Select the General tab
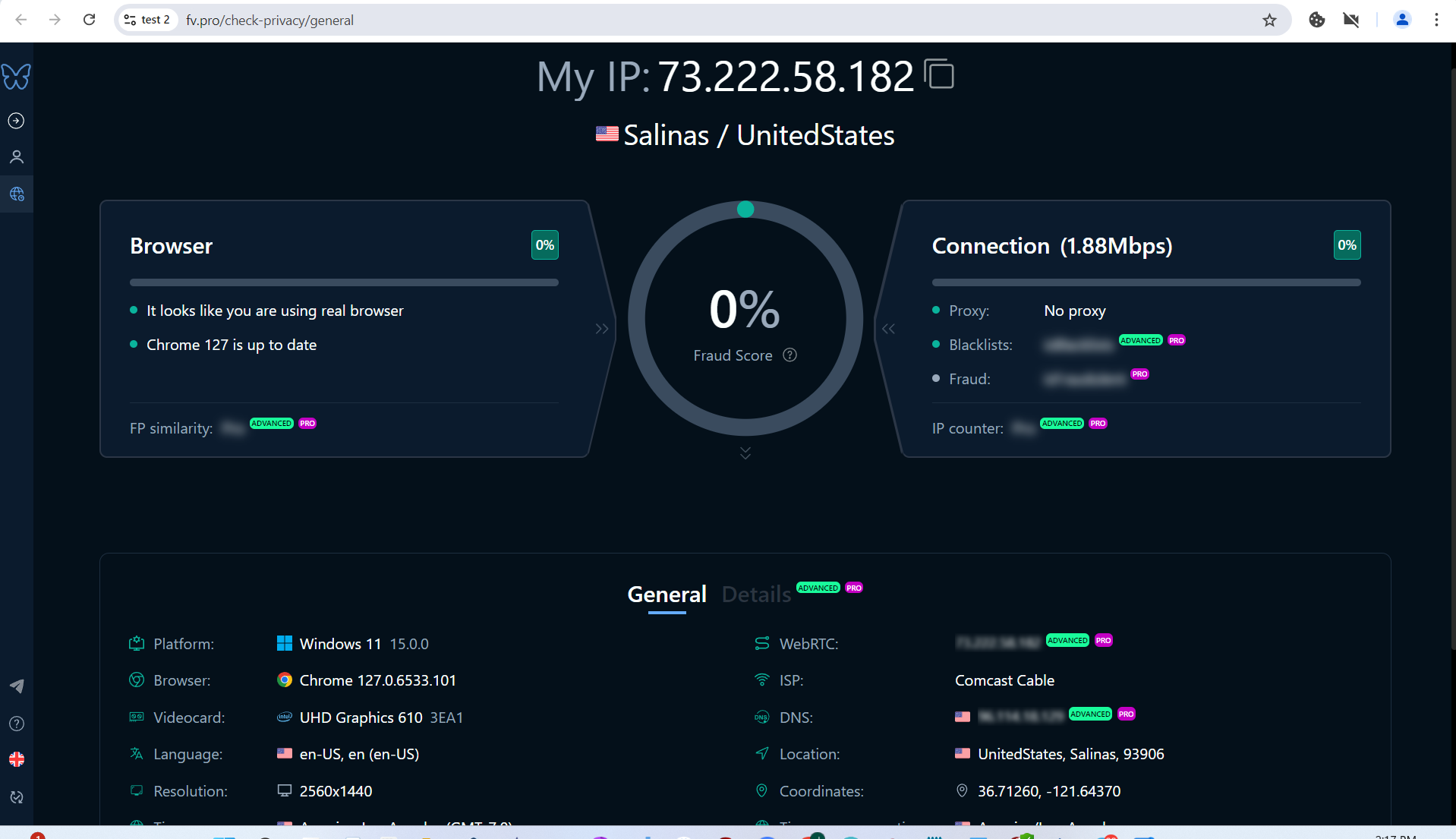Viewport: 1456px width, 839px height. (x=667, y=595)
